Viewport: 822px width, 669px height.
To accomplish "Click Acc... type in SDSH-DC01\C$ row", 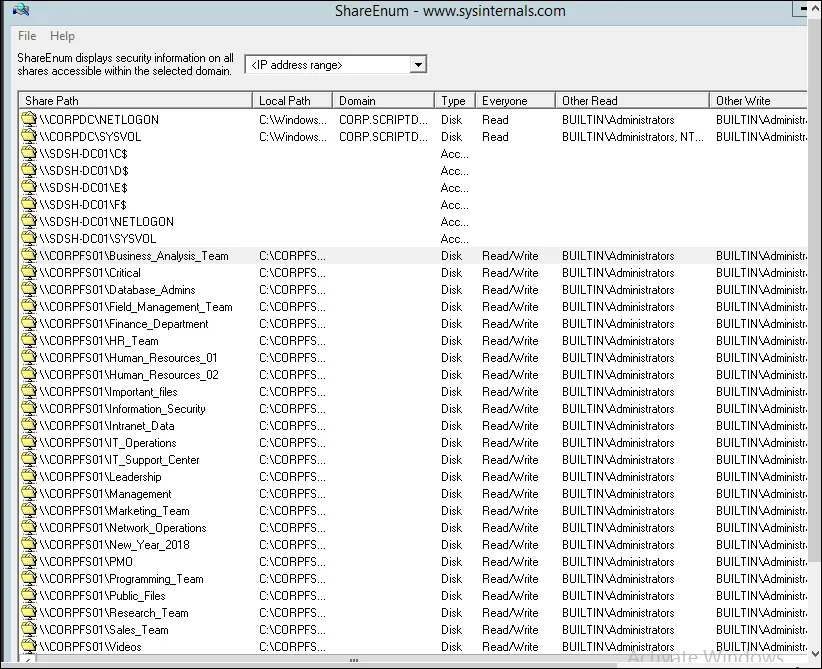I will 455,154.
